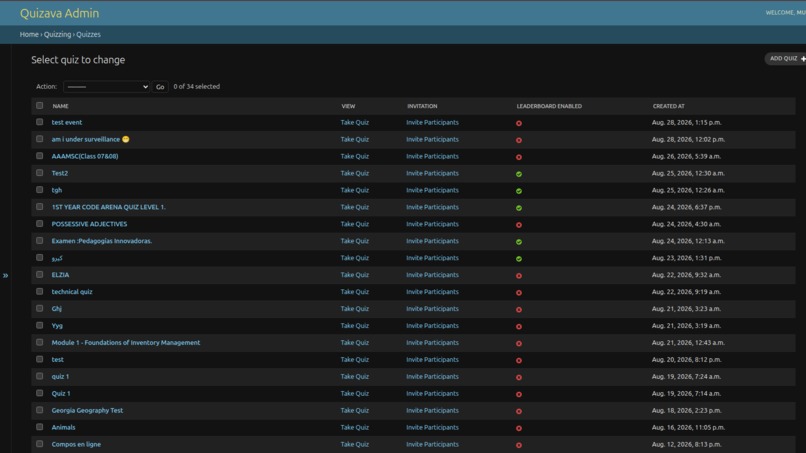Viewport: 806px width, 453px height.
Task: Click Invite Participants for Test2
Action: tap(432, 173)
